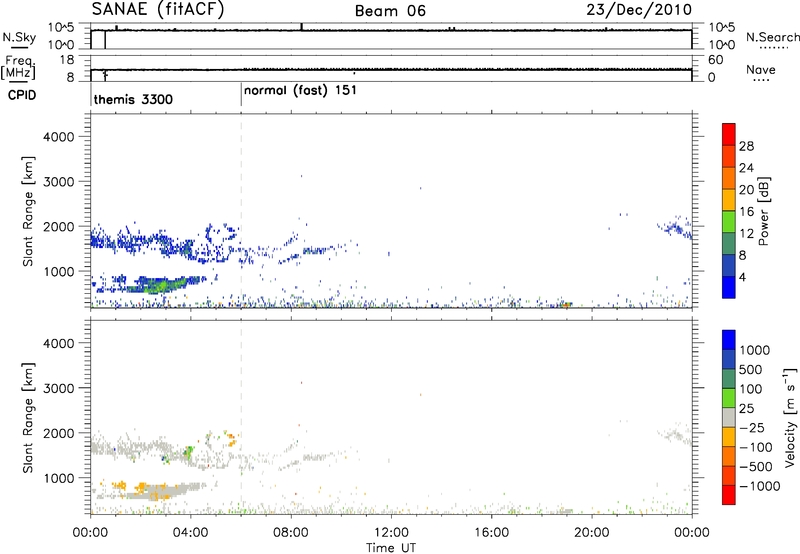
Task: Click the "Slant Range [km]" label of Velocity panel
Action: pos(28,417)
